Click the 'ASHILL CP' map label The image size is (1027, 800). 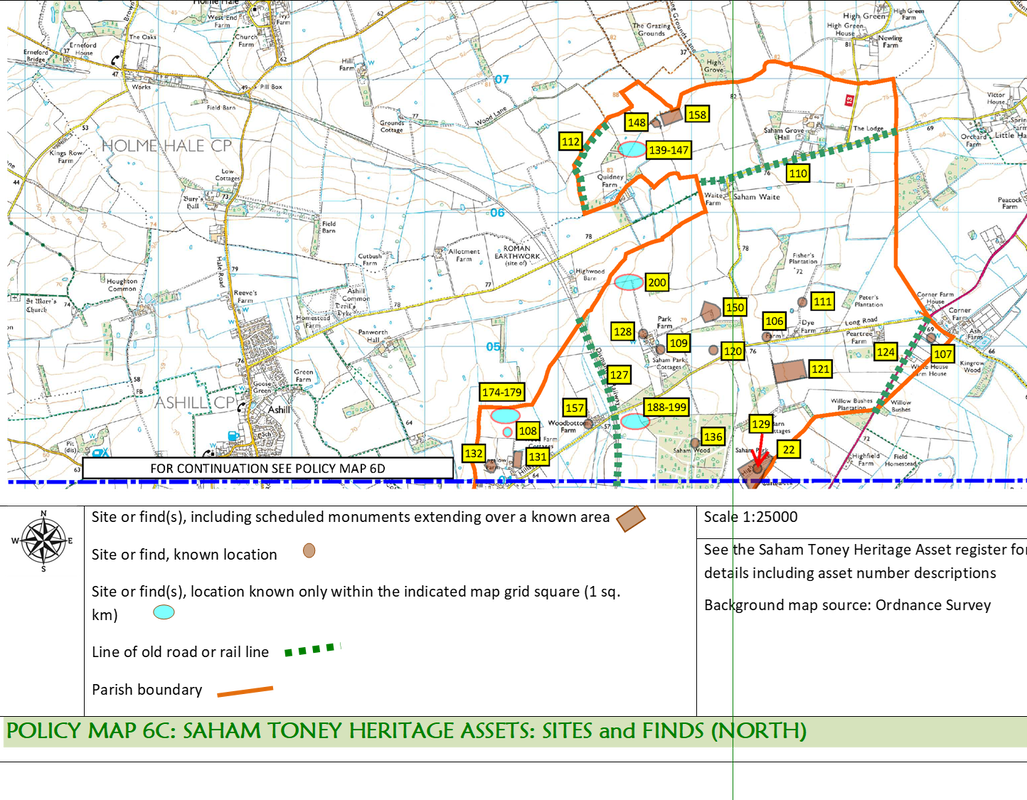tap(195, 402)
